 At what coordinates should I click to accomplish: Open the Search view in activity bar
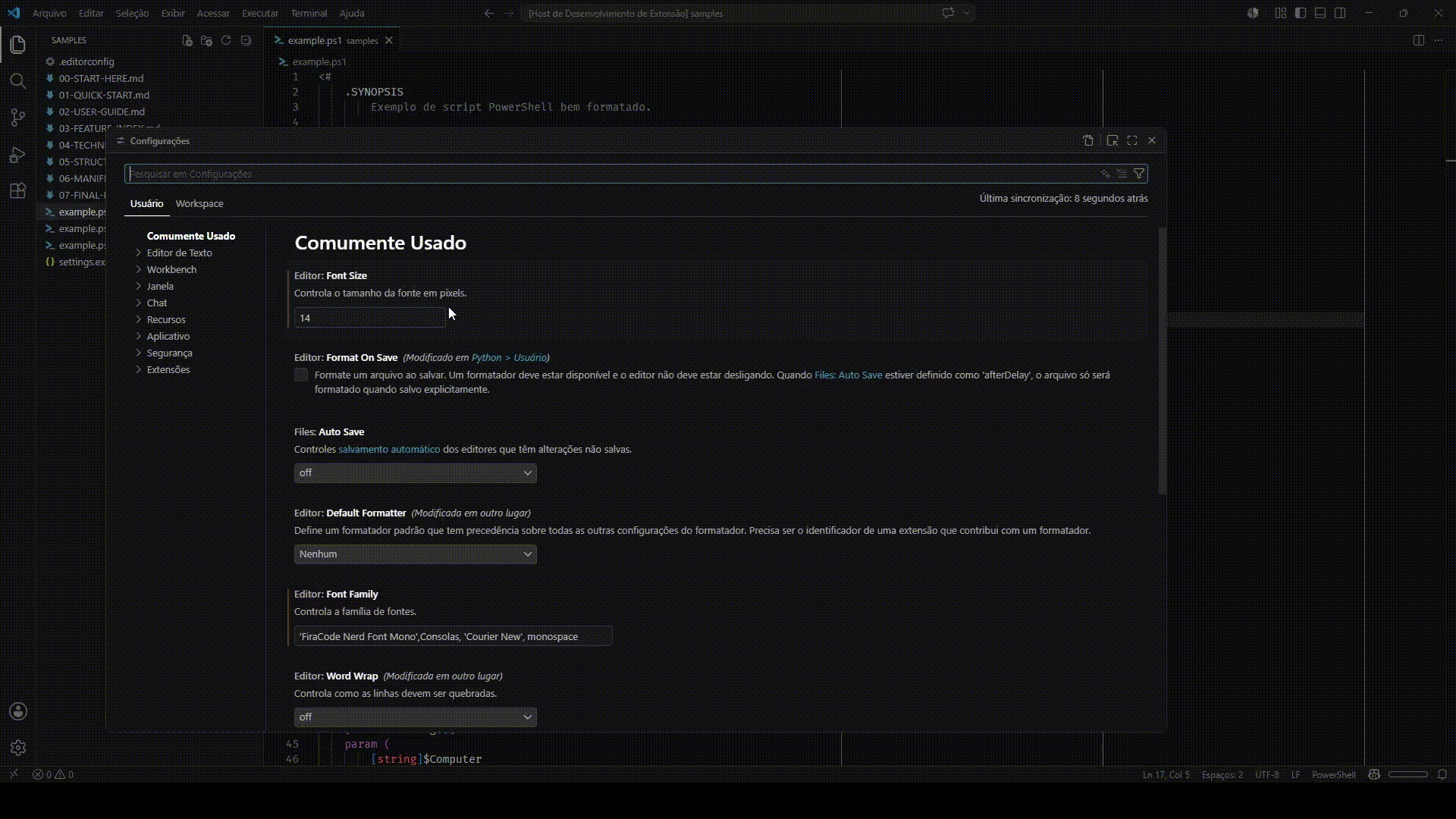pyautogui.click(x=18, y=81)
